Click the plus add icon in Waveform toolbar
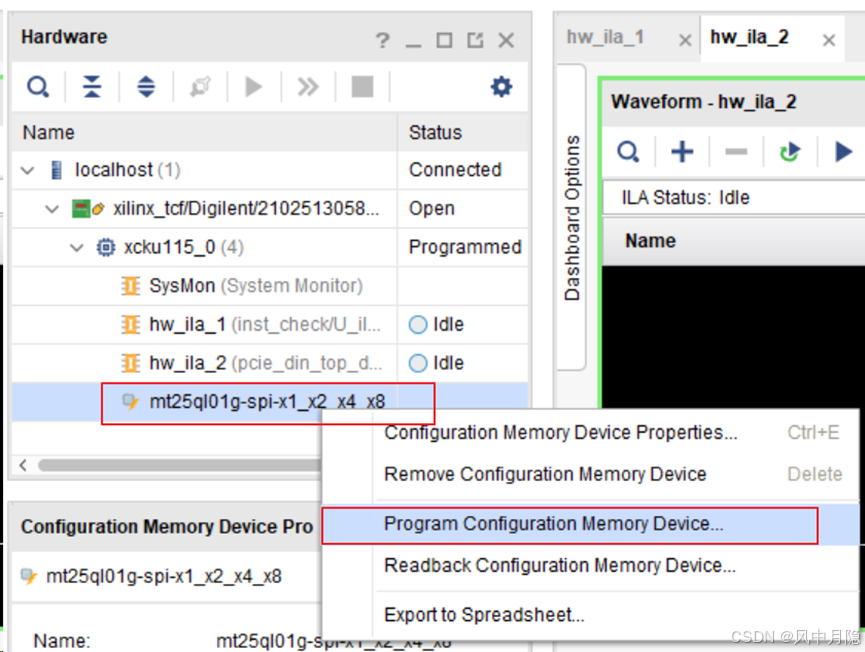Screen dimensions: 865x652 tap(682, 151)
